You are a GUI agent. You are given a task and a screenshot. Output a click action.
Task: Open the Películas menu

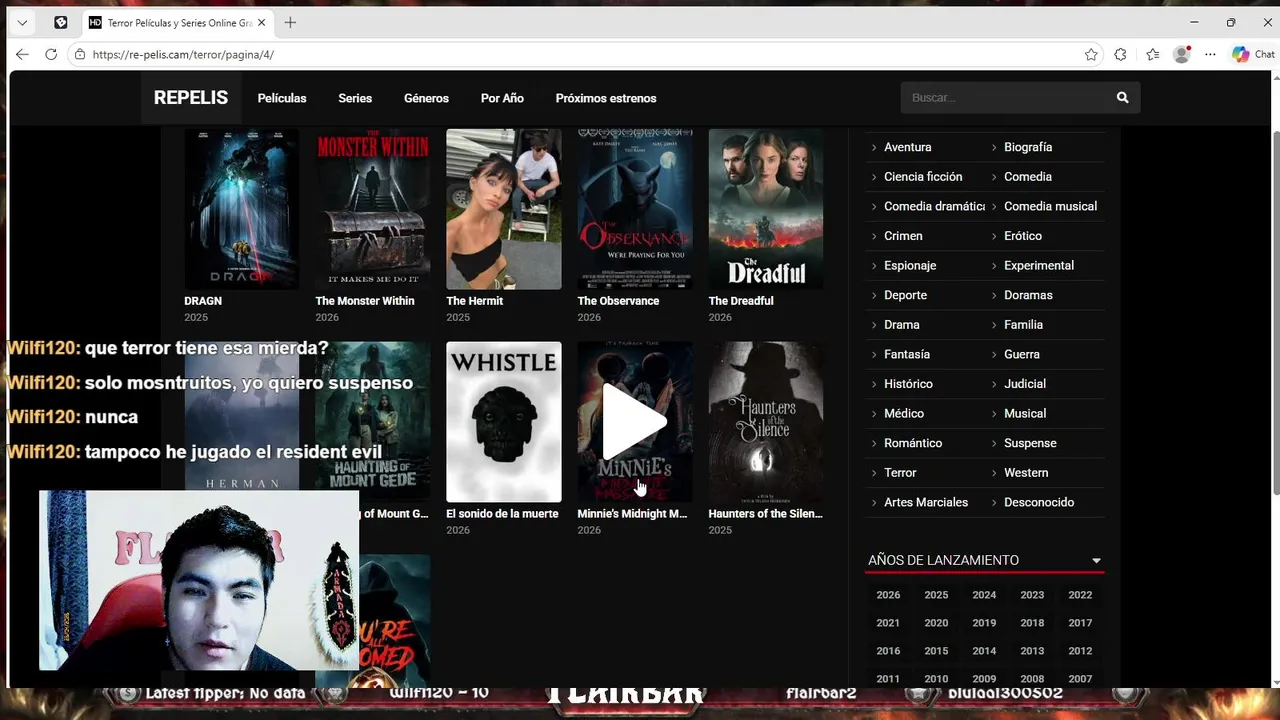click(282, 98)
